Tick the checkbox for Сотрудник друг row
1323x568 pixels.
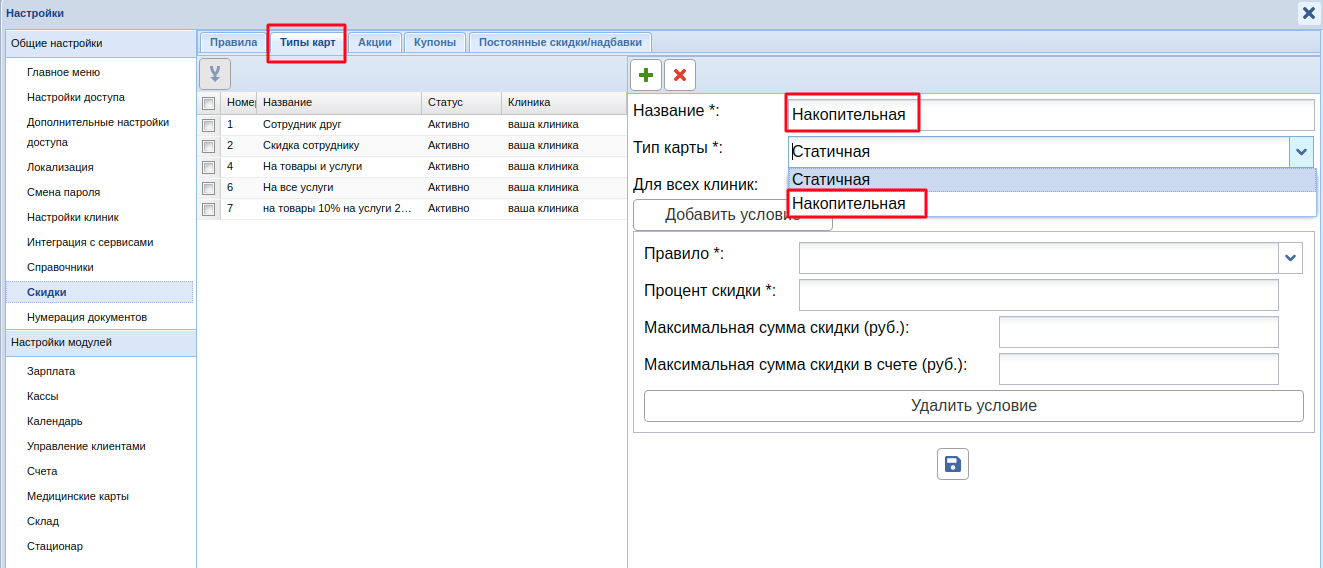point(208,125)
